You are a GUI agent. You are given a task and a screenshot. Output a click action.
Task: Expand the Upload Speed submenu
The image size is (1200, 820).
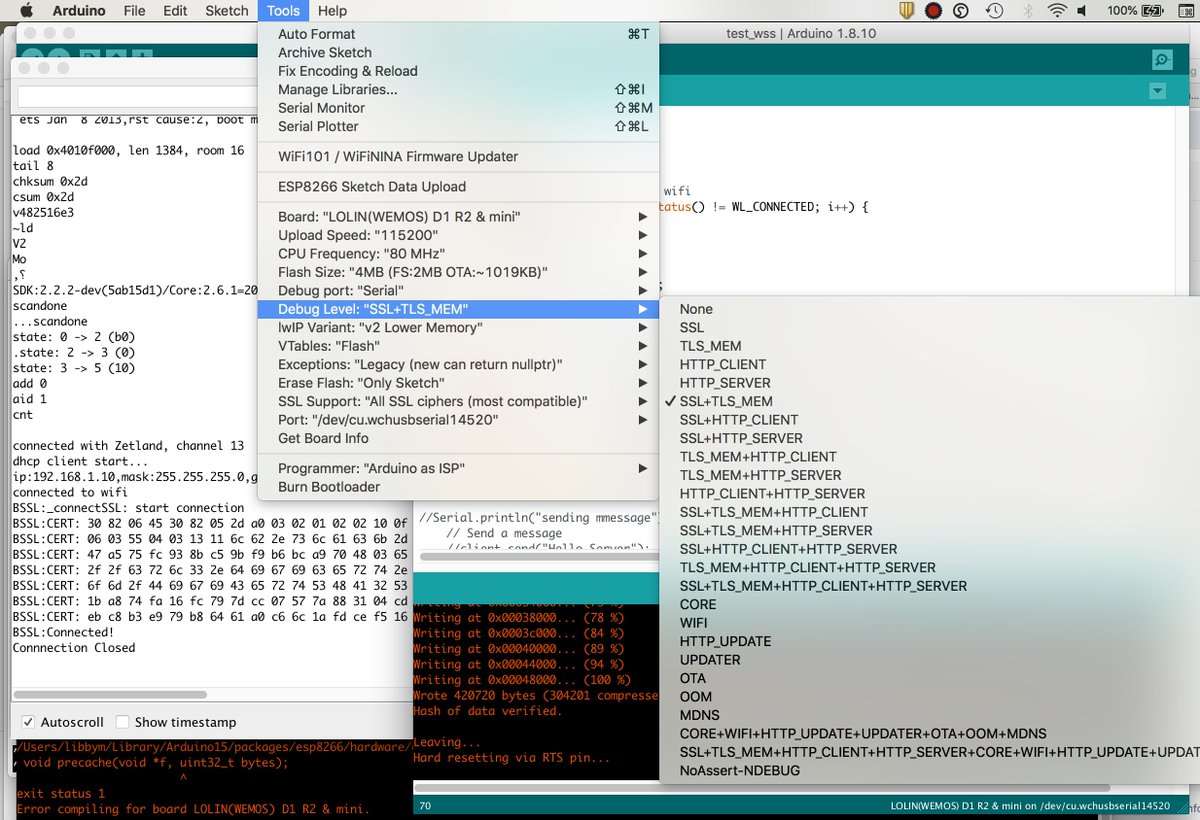(x=458, y=235)
